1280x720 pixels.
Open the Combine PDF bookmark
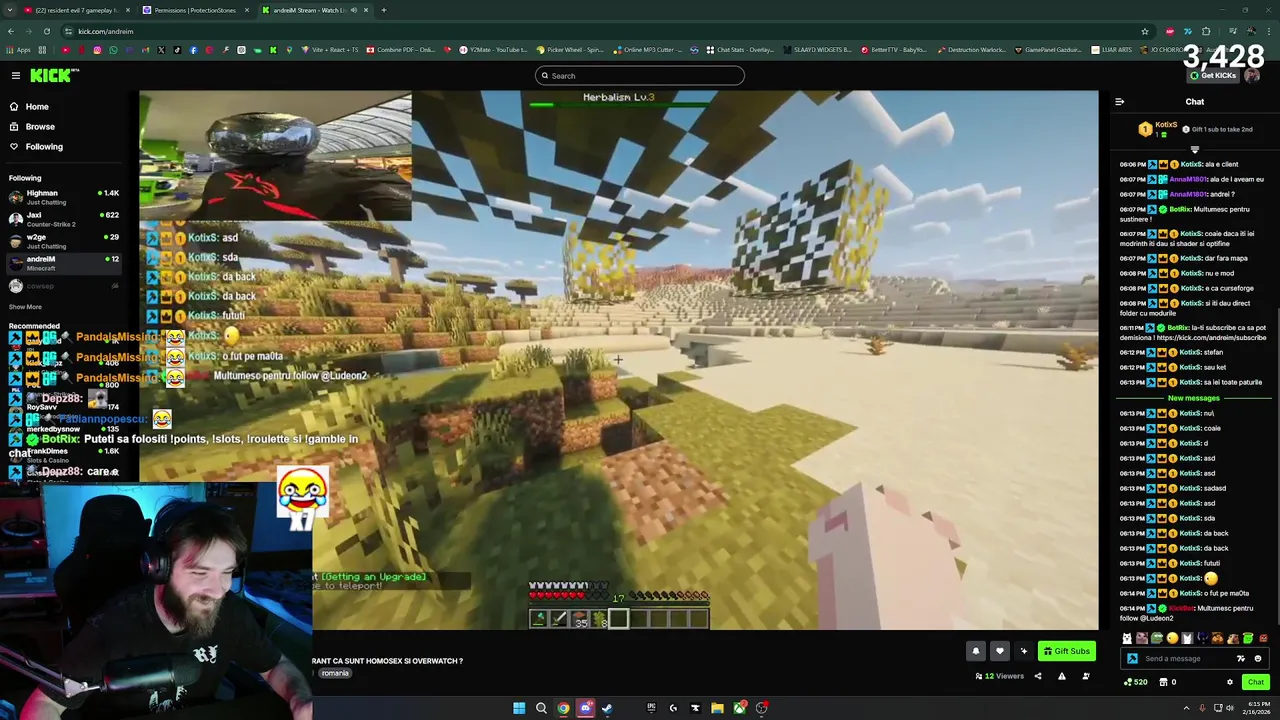(x=401, y=49)
